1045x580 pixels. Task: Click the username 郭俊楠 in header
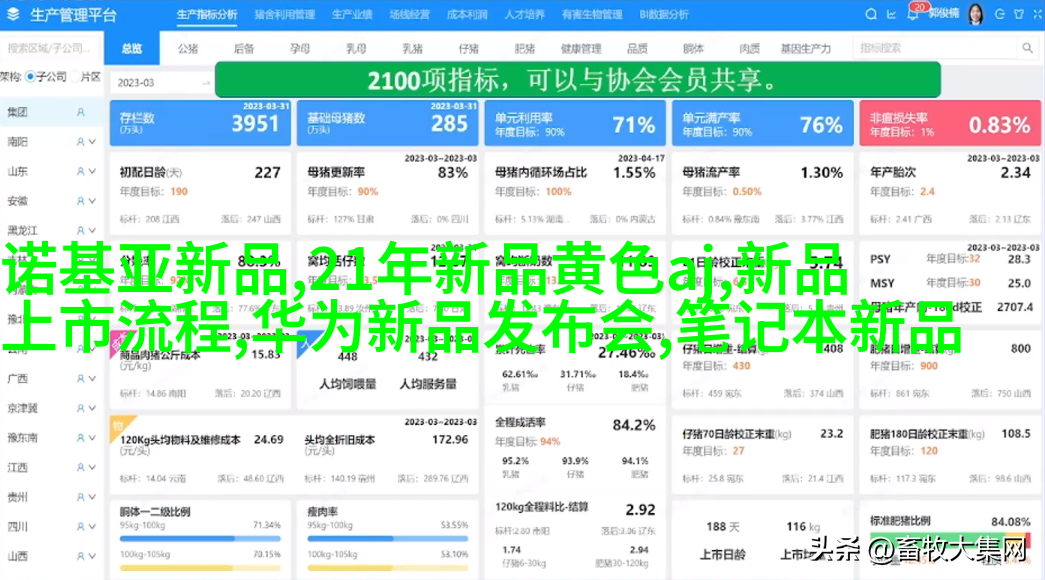(x=944, y=14)
